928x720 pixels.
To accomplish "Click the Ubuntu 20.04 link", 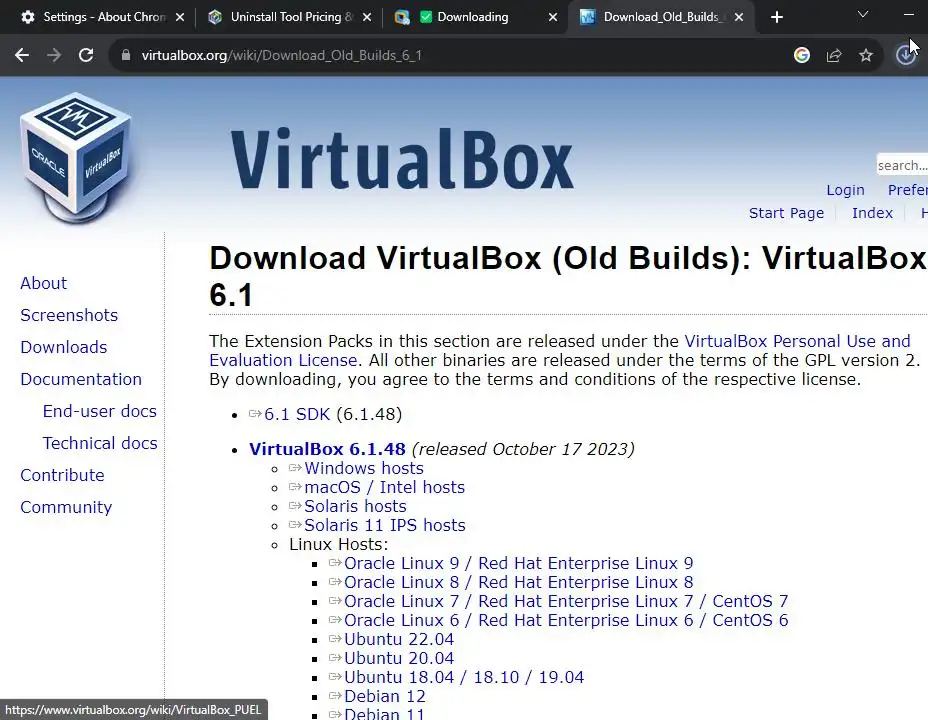I will coord(399,658).
